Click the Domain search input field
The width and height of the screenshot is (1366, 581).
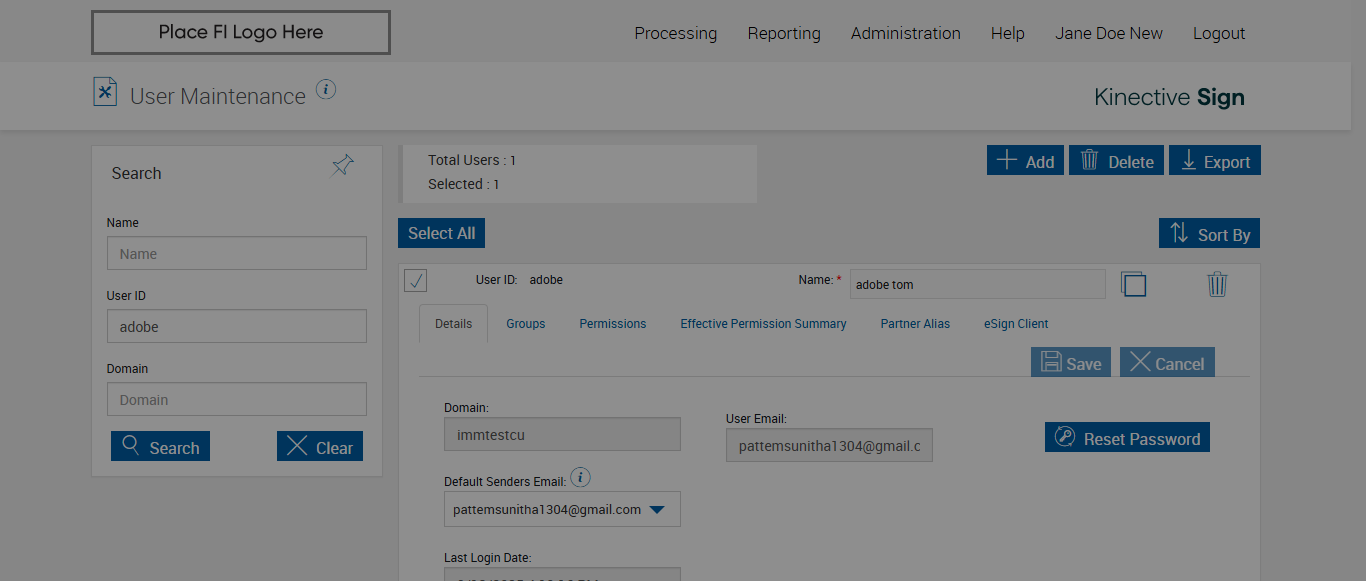click(x=237, y=400)
